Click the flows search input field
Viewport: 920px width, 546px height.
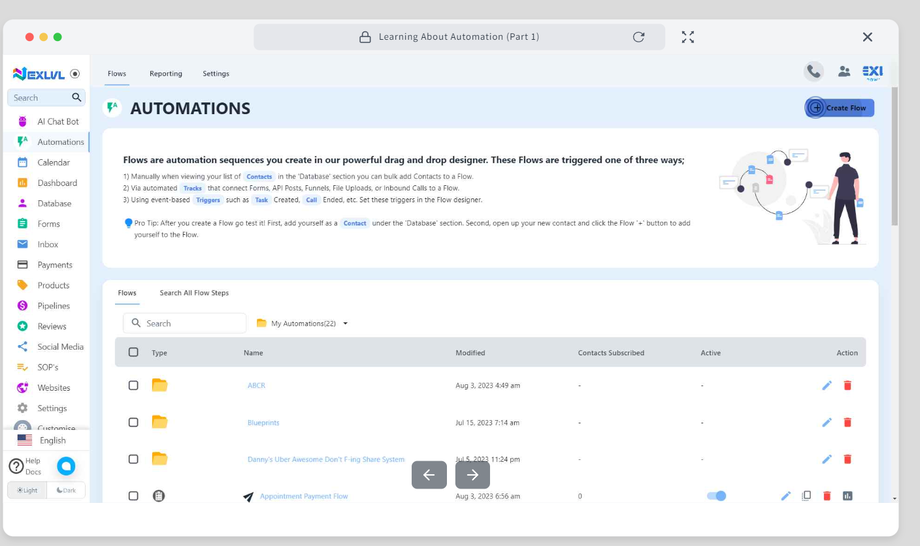click(192, 323)
